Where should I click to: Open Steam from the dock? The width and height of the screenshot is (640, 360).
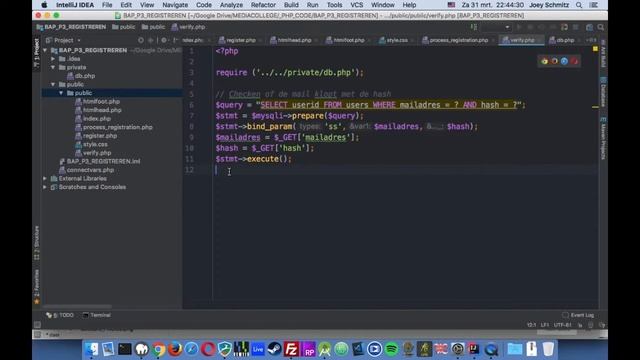[x=274, y=349]
